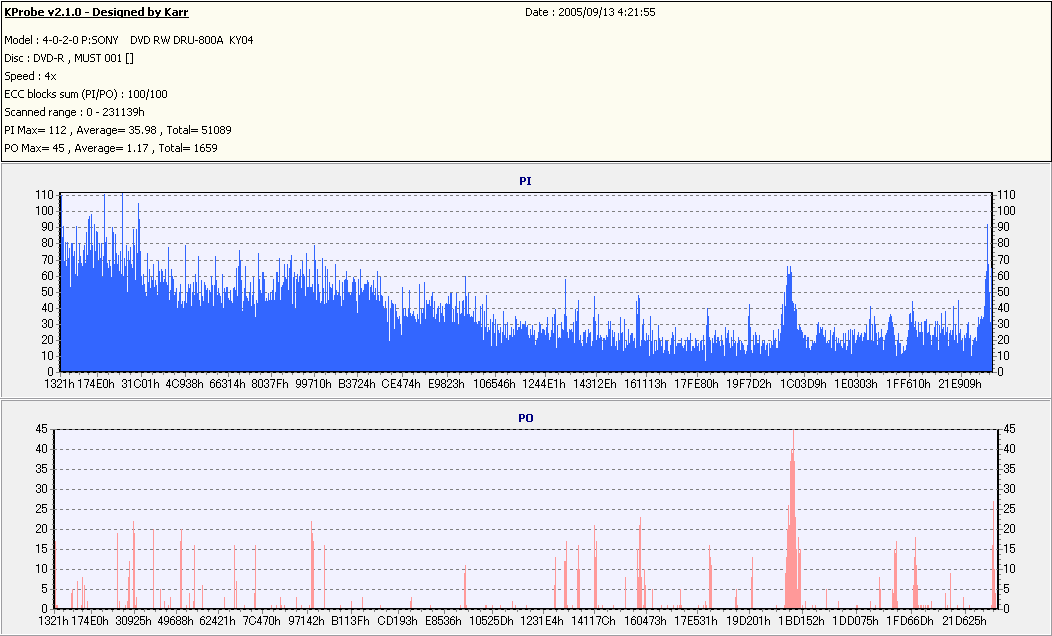Click the '10525Dh' label on PO axis
1052x636 pixels.
pos(491,621)
